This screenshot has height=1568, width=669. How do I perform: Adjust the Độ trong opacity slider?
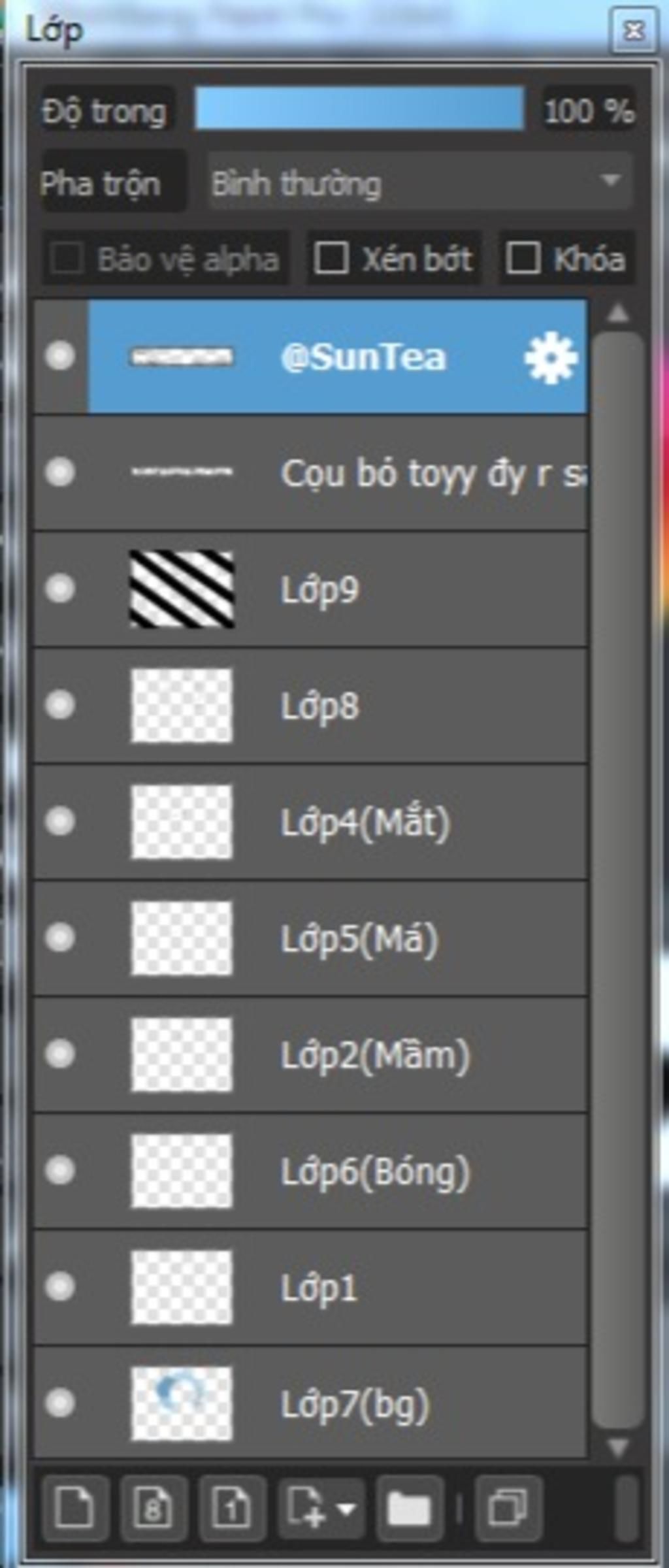coord(359,108)
